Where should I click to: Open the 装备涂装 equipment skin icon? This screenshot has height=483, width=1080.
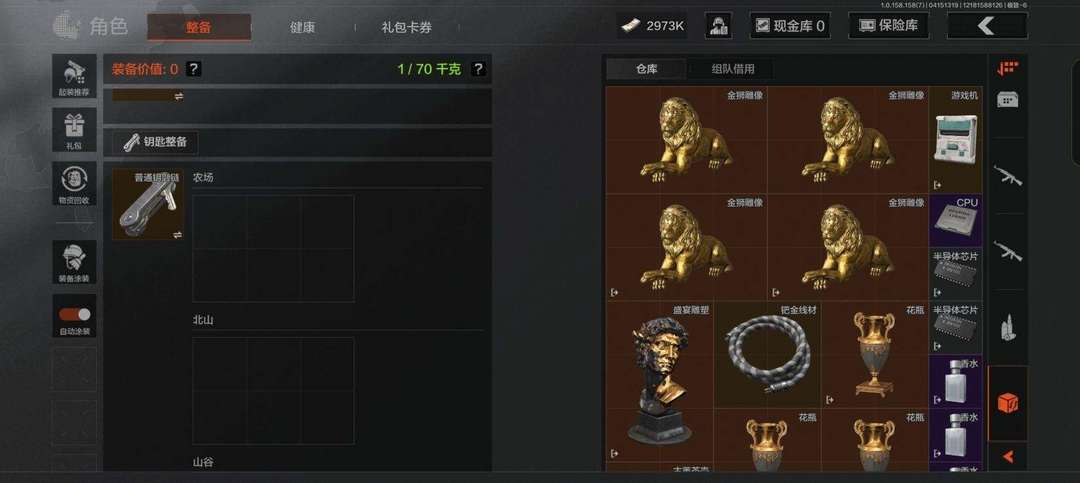click(x=74, y=262)
